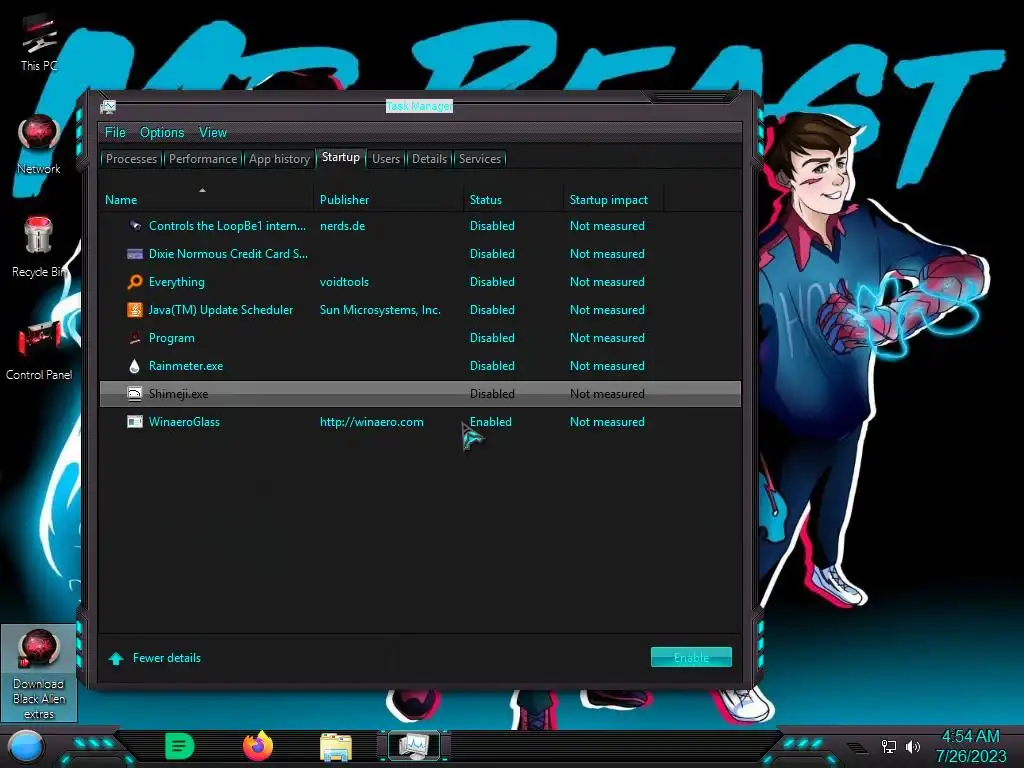Select the Controls the LoopBe1 row name
The height and width of the screenshot is (768, 1024).
click(227, 226)
